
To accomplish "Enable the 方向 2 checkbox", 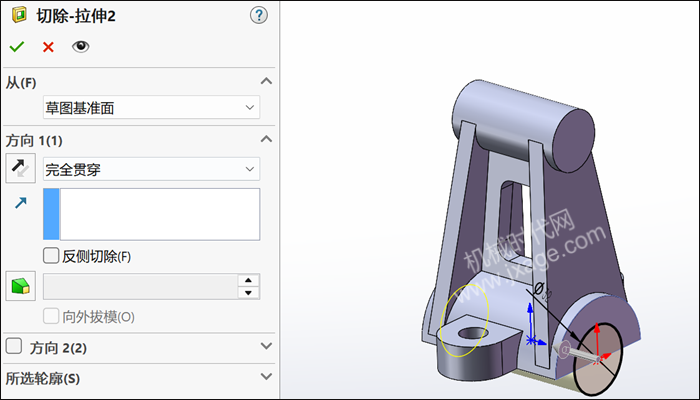I will pos(14,347).
